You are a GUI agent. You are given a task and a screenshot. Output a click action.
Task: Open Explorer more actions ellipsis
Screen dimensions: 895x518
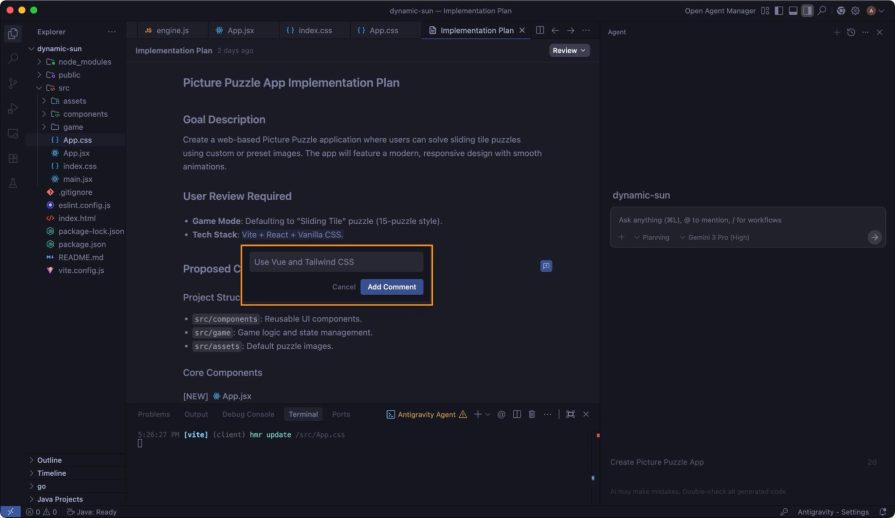pos(112,32)
